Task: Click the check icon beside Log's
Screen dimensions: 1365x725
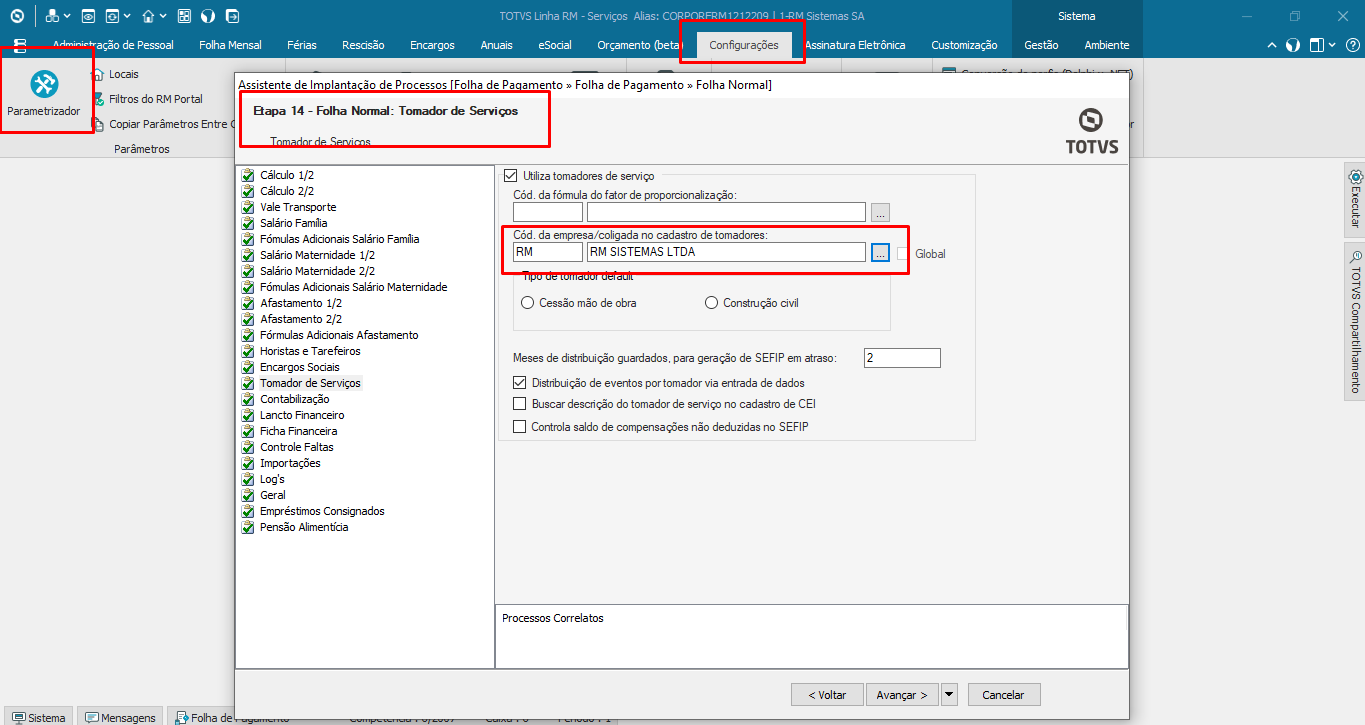Action: (248, 479)
